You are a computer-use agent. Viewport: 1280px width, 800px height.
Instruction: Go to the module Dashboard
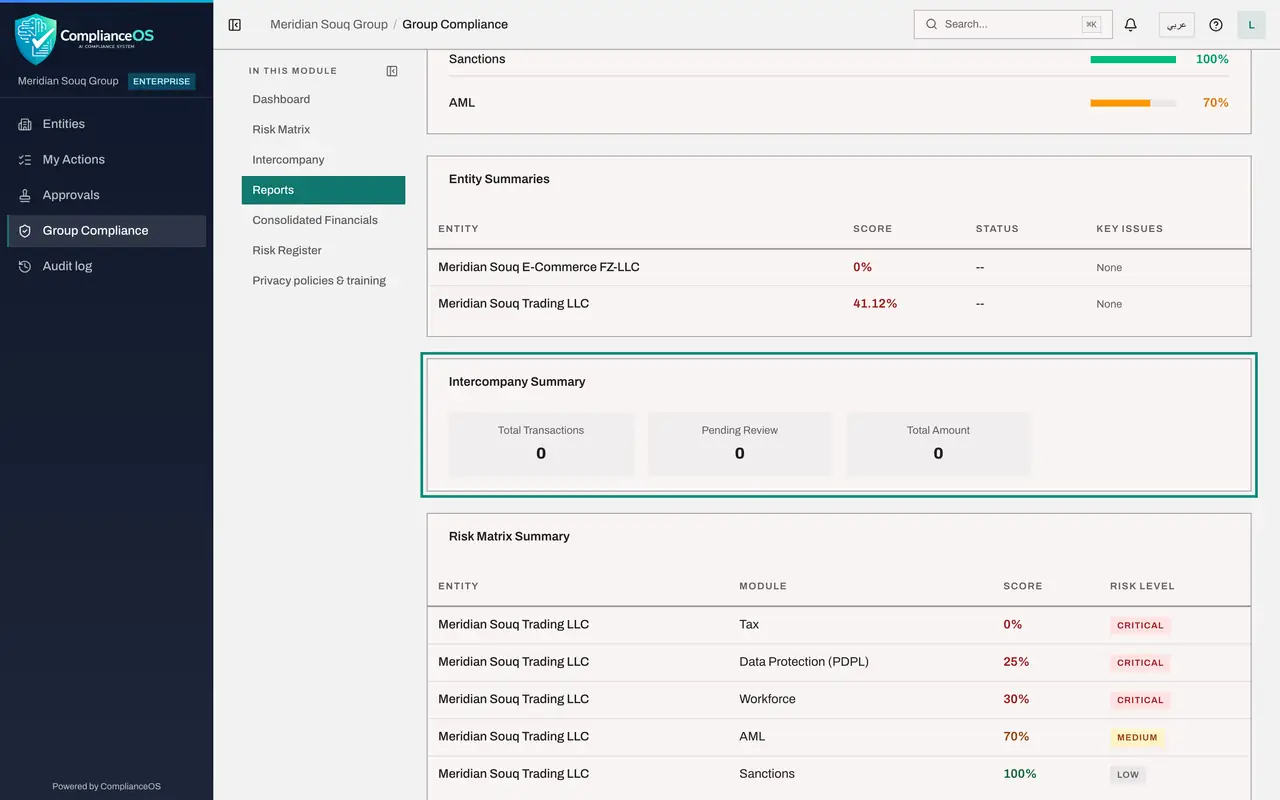tap(323, 99)
